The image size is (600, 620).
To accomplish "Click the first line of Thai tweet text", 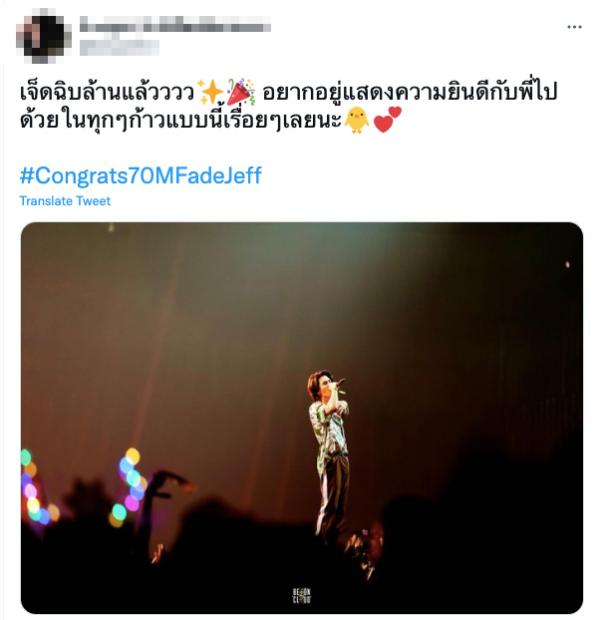I will 288,92.
